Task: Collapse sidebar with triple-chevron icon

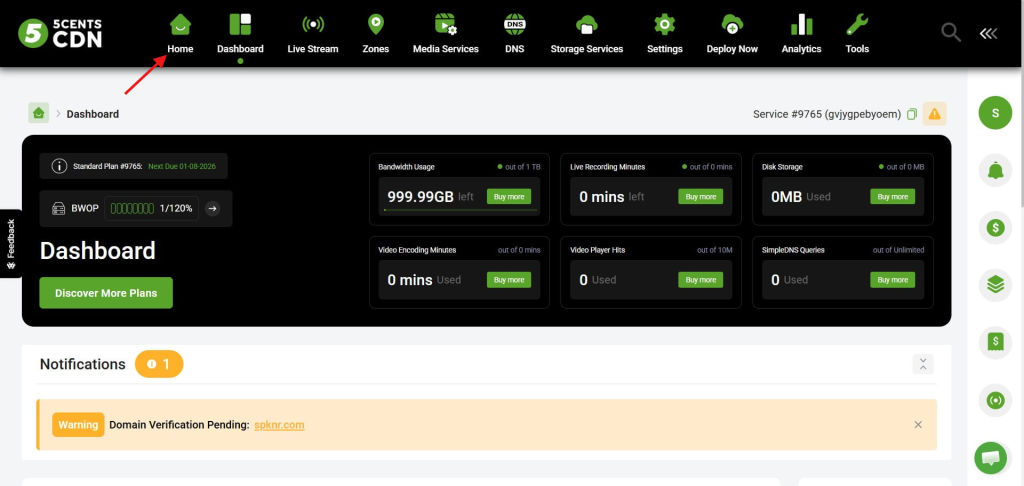Action: coord(988,33)
